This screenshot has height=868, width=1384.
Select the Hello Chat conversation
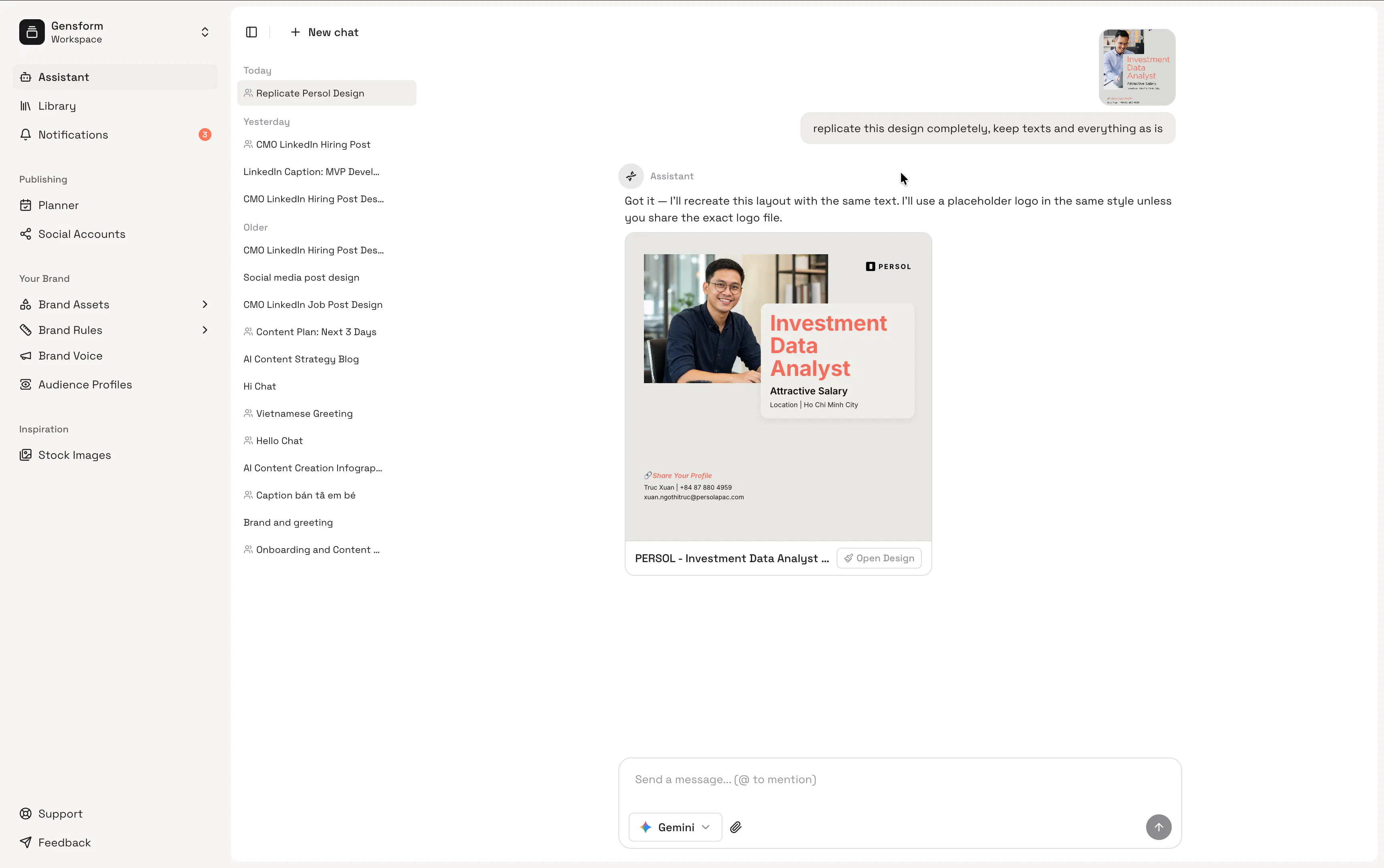tap(327, 441)
